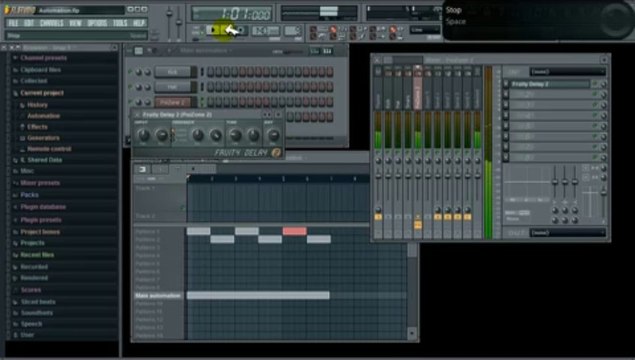Turn Fruity Delay input pan knob
Viewport: 635px width, 360px height.
pyautogui.click(x=143, y=135)
